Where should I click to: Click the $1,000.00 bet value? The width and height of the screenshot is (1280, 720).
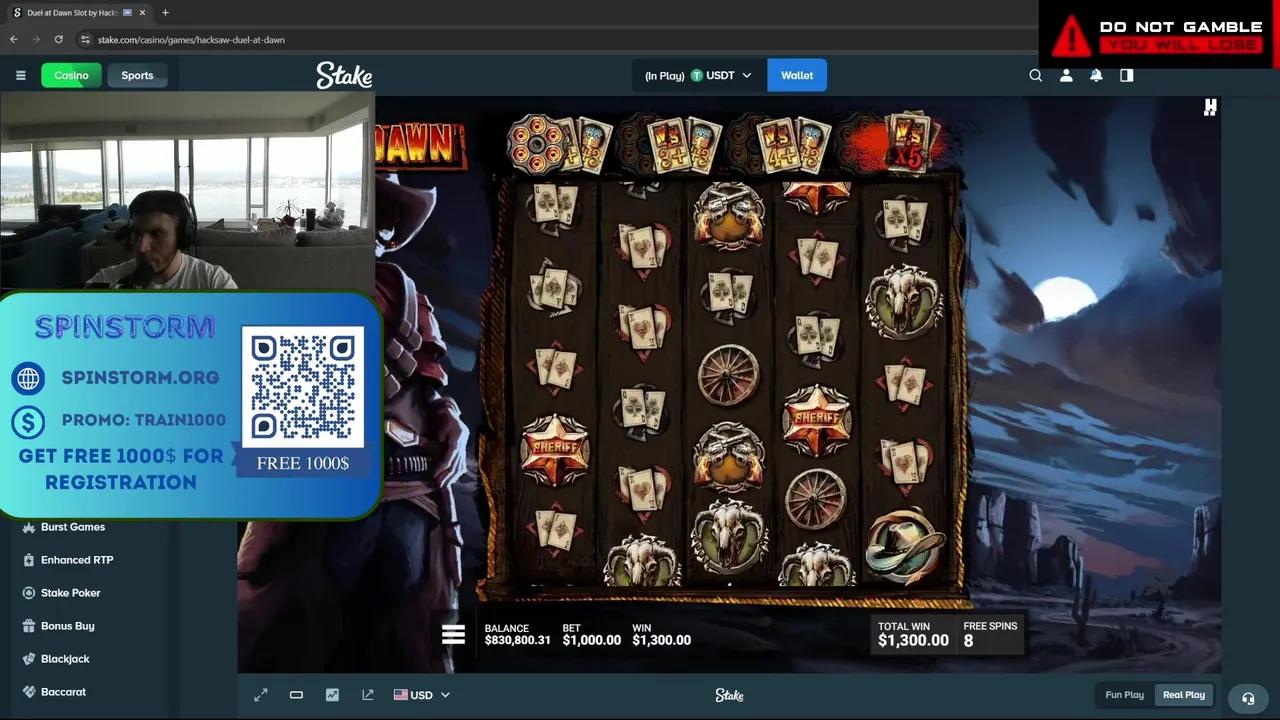[x=591, y=640]
